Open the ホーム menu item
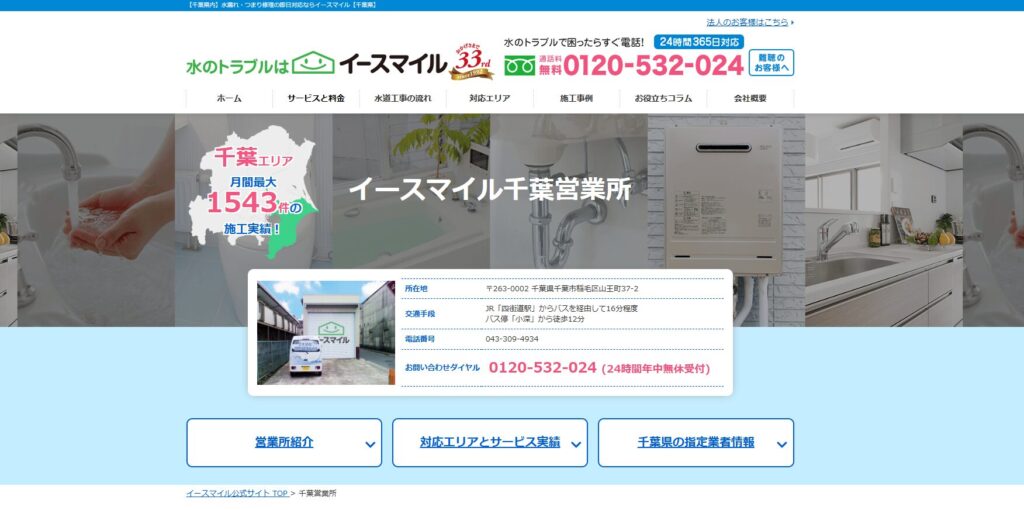The height and width of the screenshot is (510, 1024). click(x=229, y=99)
